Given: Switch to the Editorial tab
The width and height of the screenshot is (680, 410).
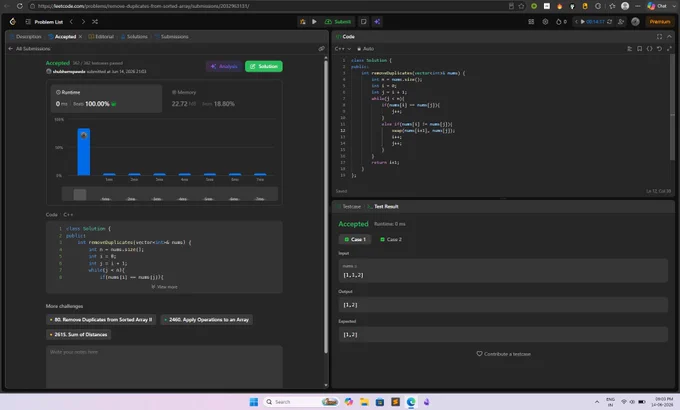Looking at the screenshot, I should (x=101, y=36).
